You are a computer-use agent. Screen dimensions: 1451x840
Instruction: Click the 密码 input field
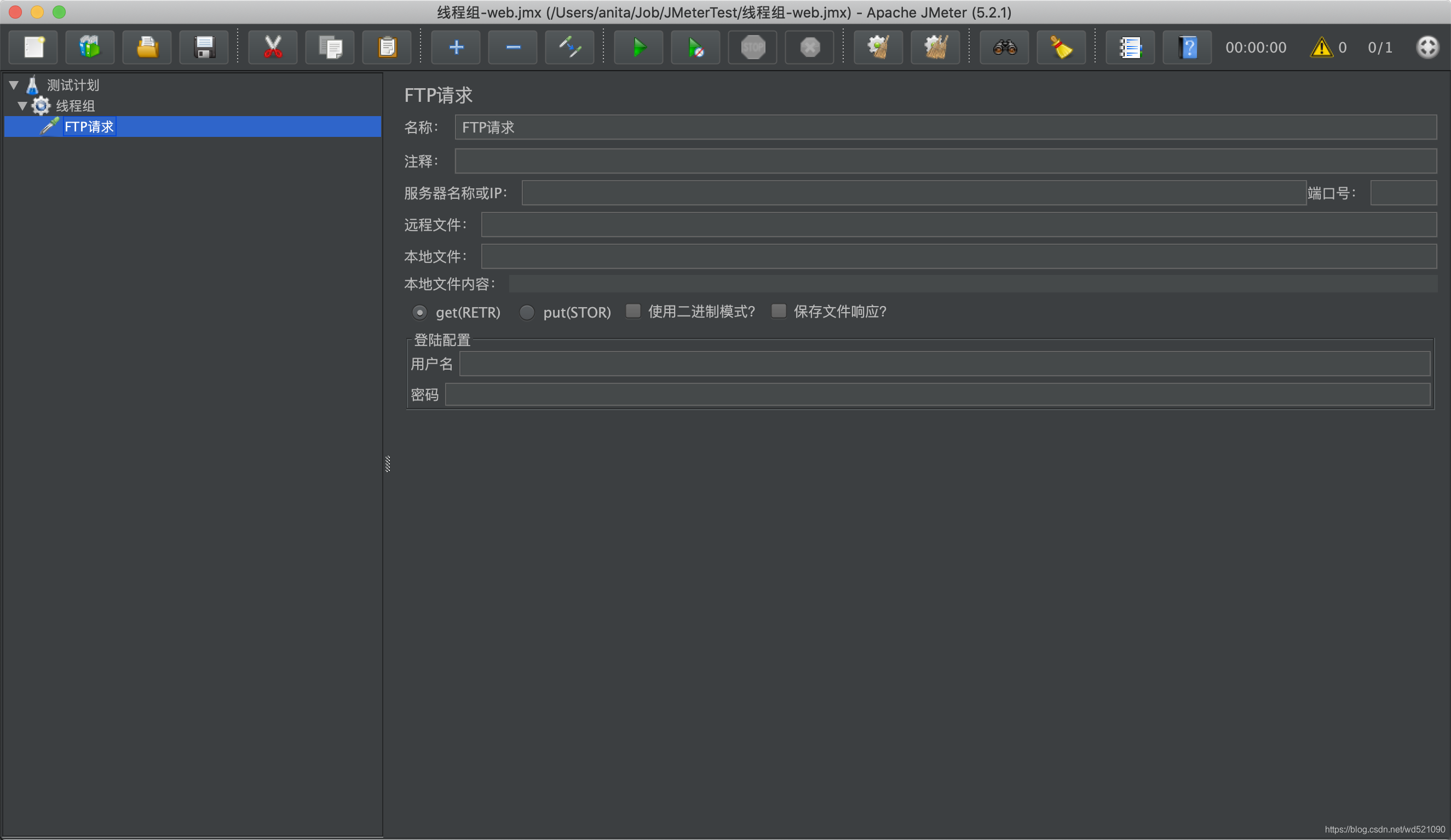point(938,394)
